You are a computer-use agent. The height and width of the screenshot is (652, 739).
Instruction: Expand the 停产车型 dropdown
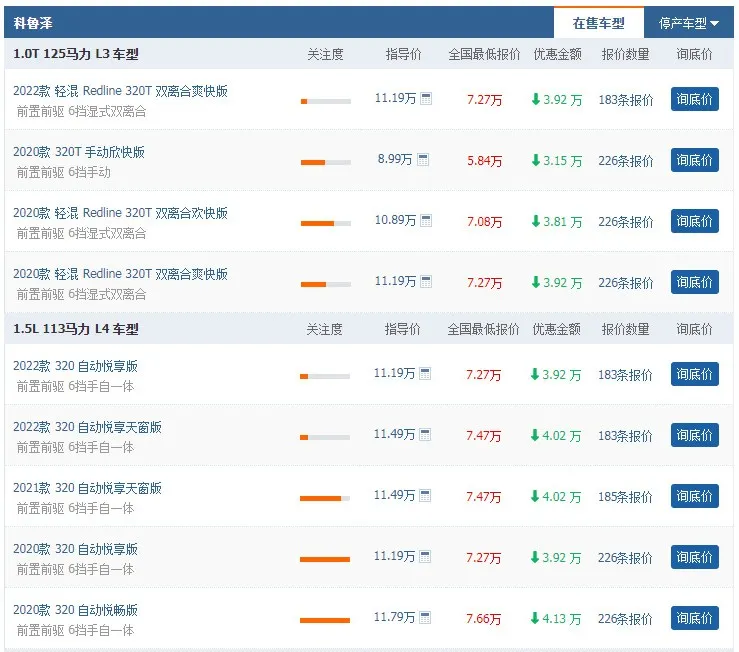(689, 23)
